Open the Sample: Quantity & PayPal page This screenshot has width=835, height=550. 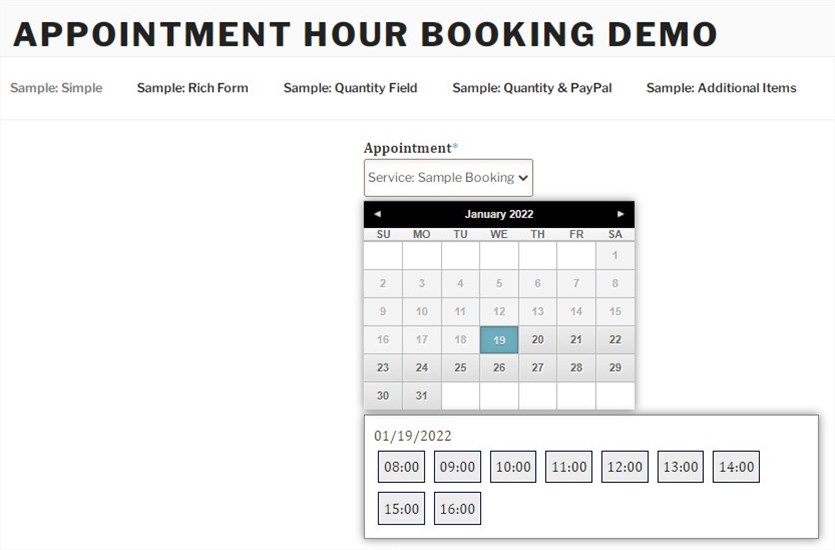point(532,88)
